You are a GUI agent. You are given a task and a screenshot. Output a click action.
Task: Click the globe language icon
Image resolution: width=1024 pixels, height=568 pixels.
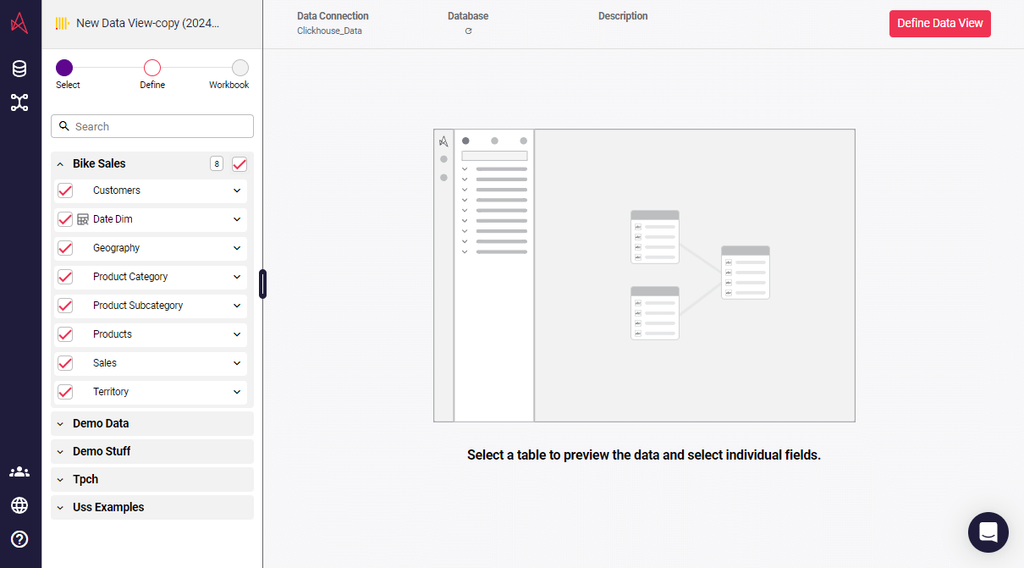(19, 506)
